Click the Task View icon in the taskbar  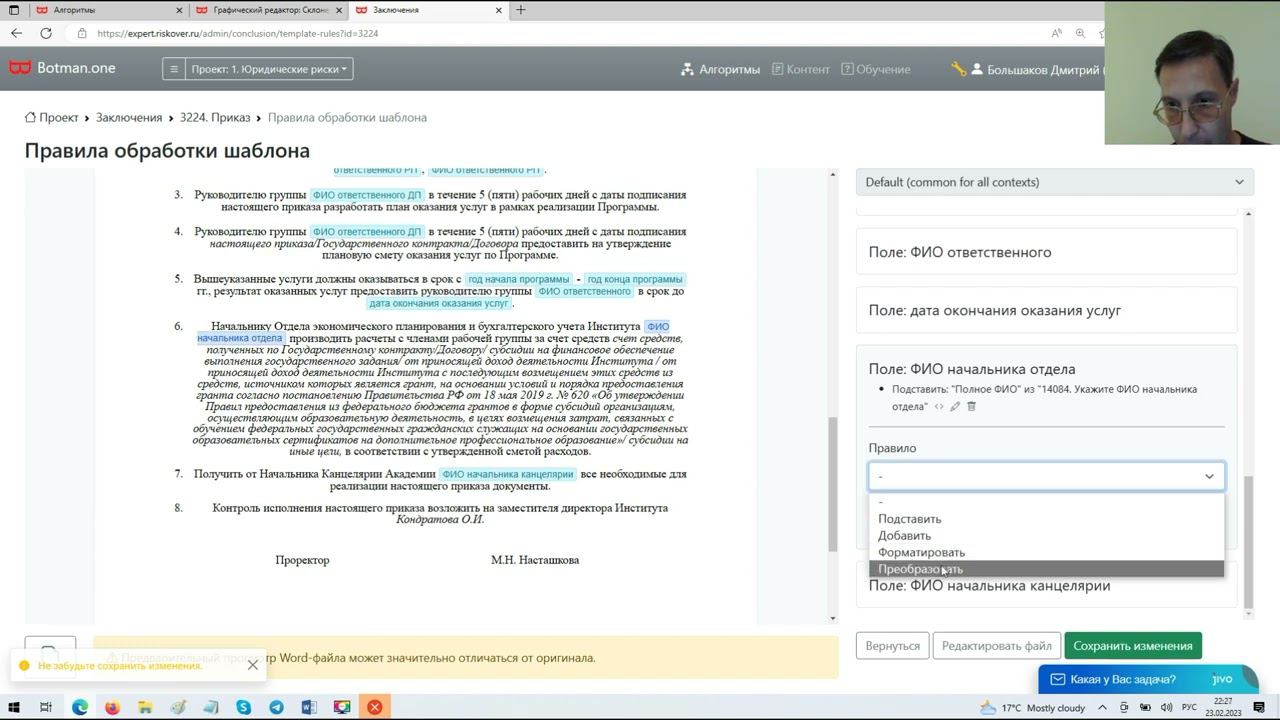[46, 707]
